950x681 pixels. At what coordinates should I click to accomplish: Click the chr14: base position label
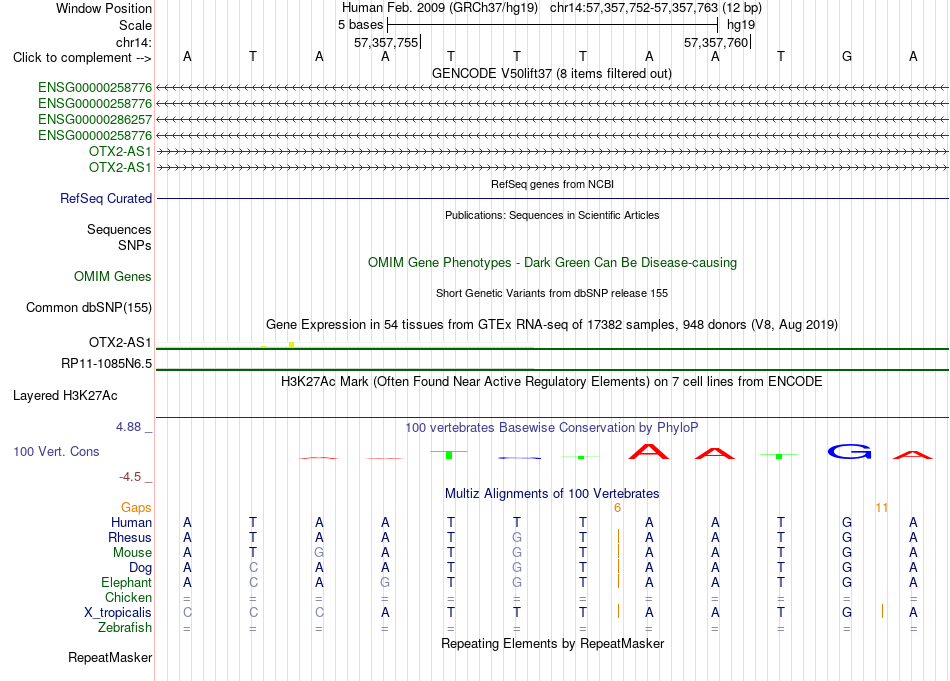tap(133, 42)
